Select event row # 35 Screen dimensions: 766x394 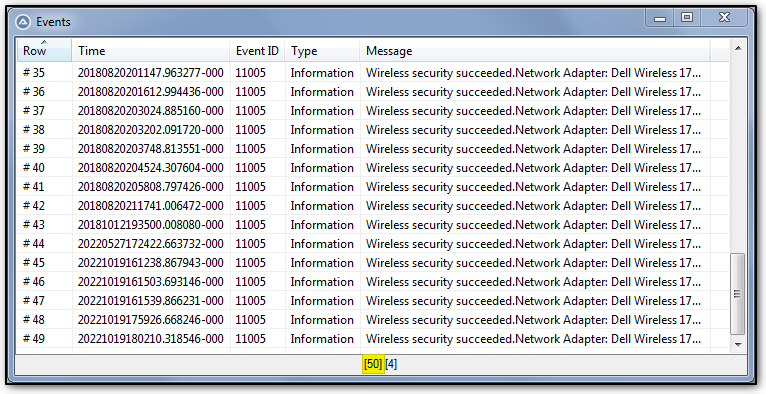(373, 73)
